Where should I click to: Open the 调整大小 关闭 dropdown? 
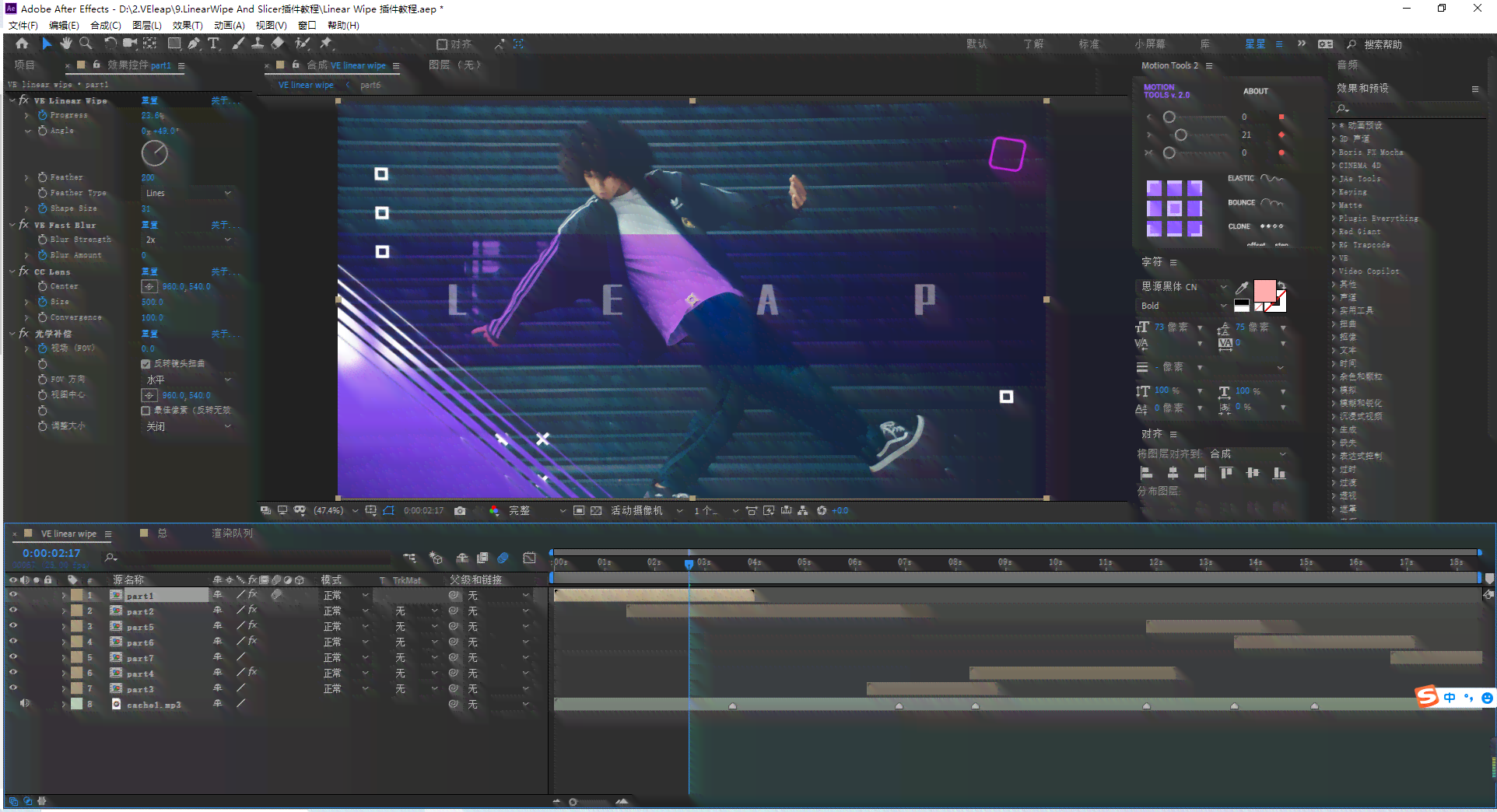188,426
